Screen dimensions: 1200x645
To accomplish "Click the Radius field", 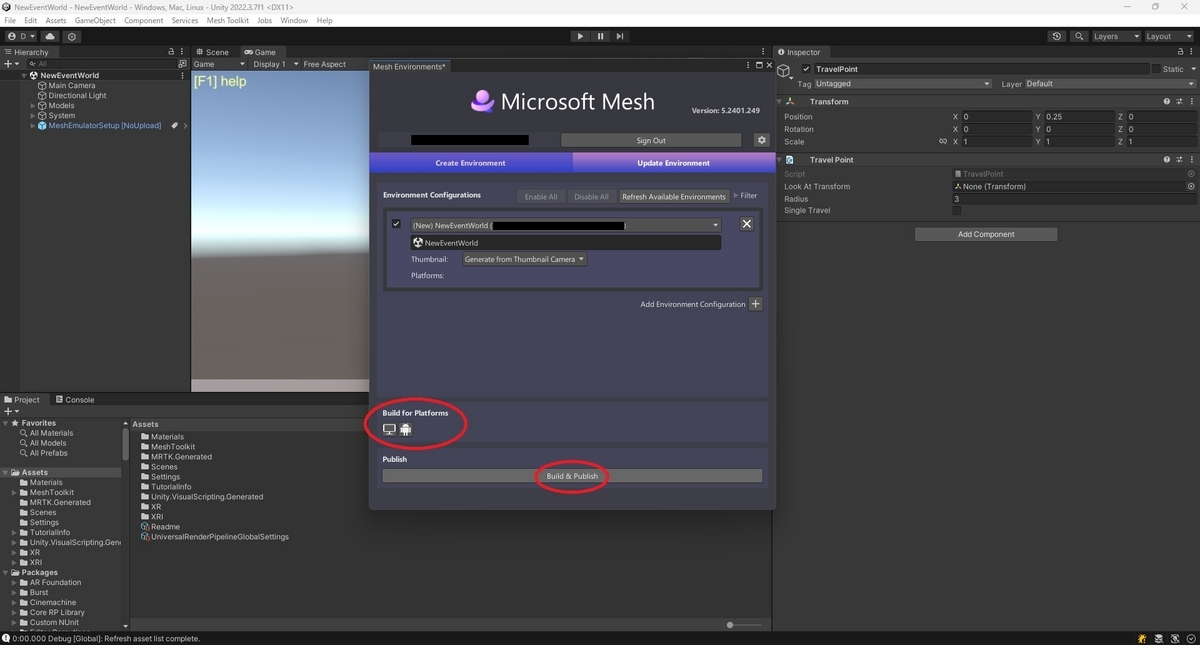I will click(x=1074, y=199).
